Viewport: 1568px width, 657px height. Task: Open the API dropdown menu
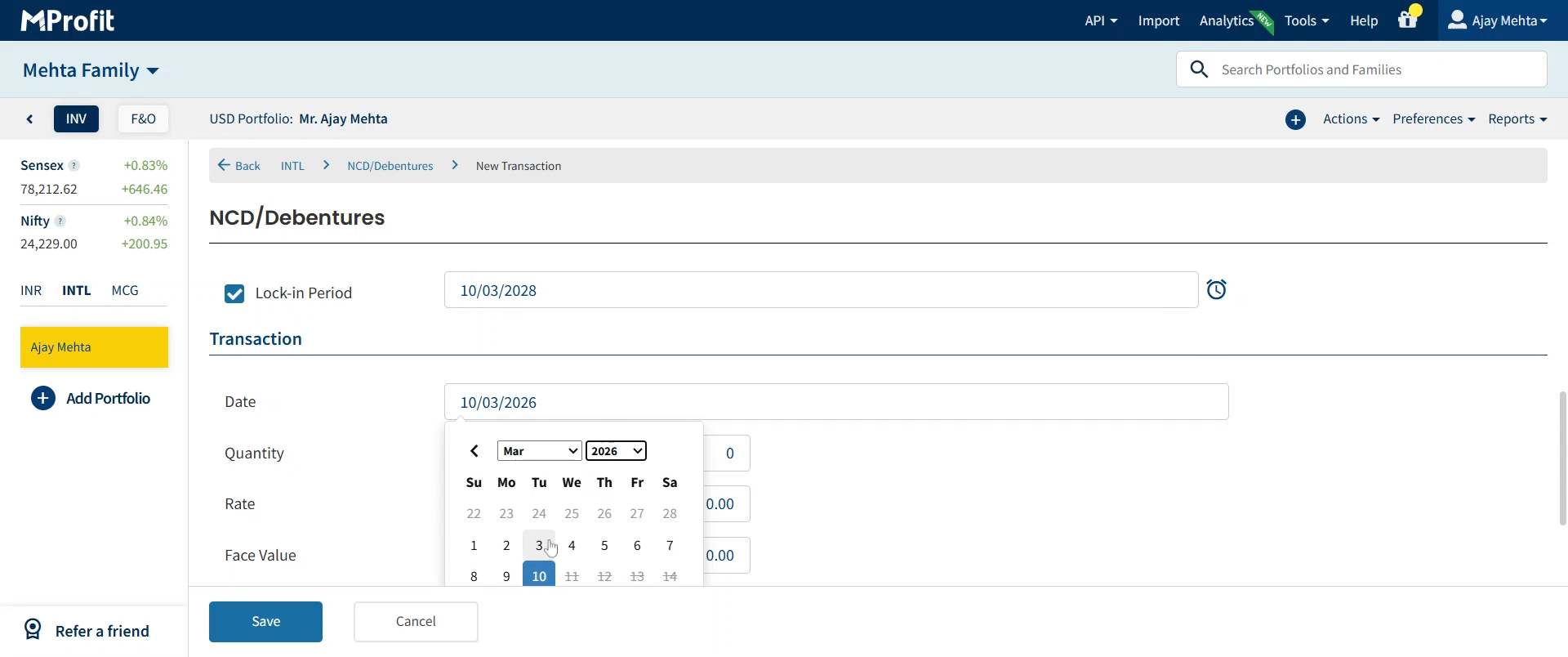1101,20
